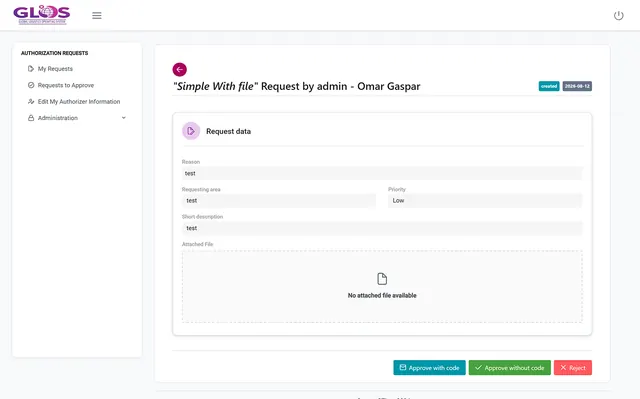Click Approve without code button
The width and height of the screenshot is (640, 399).
(x=510, y=368)
